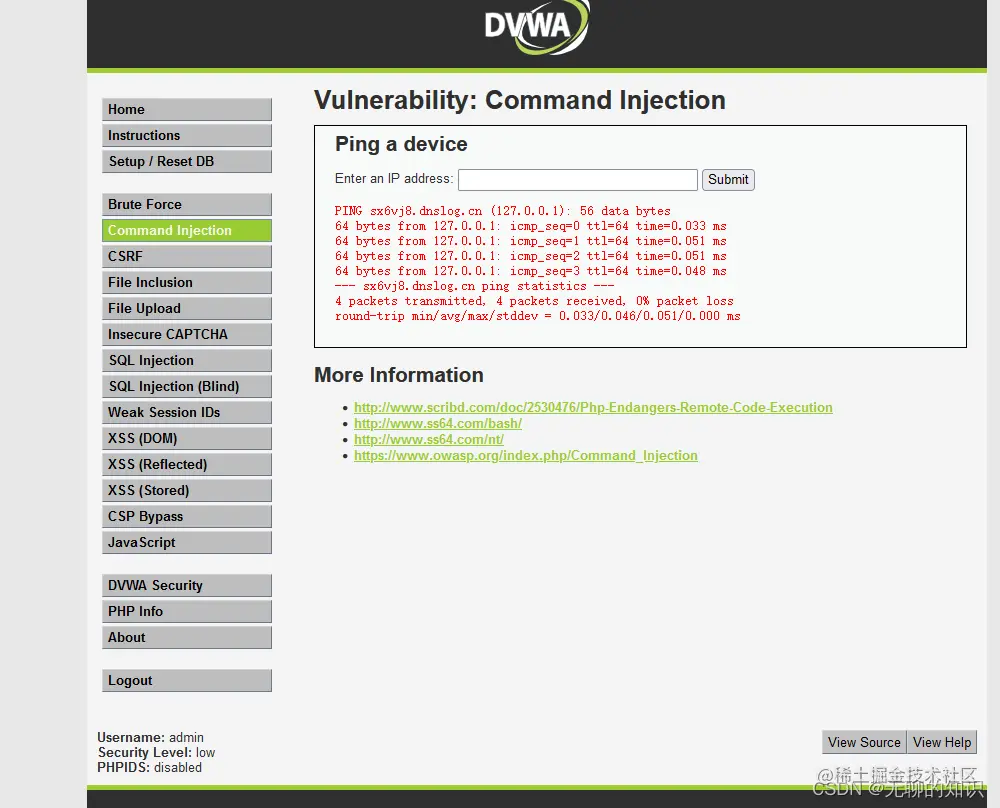View the PHP Info page
This screenshot has width=1000, height=808.
tap(187, 612)
